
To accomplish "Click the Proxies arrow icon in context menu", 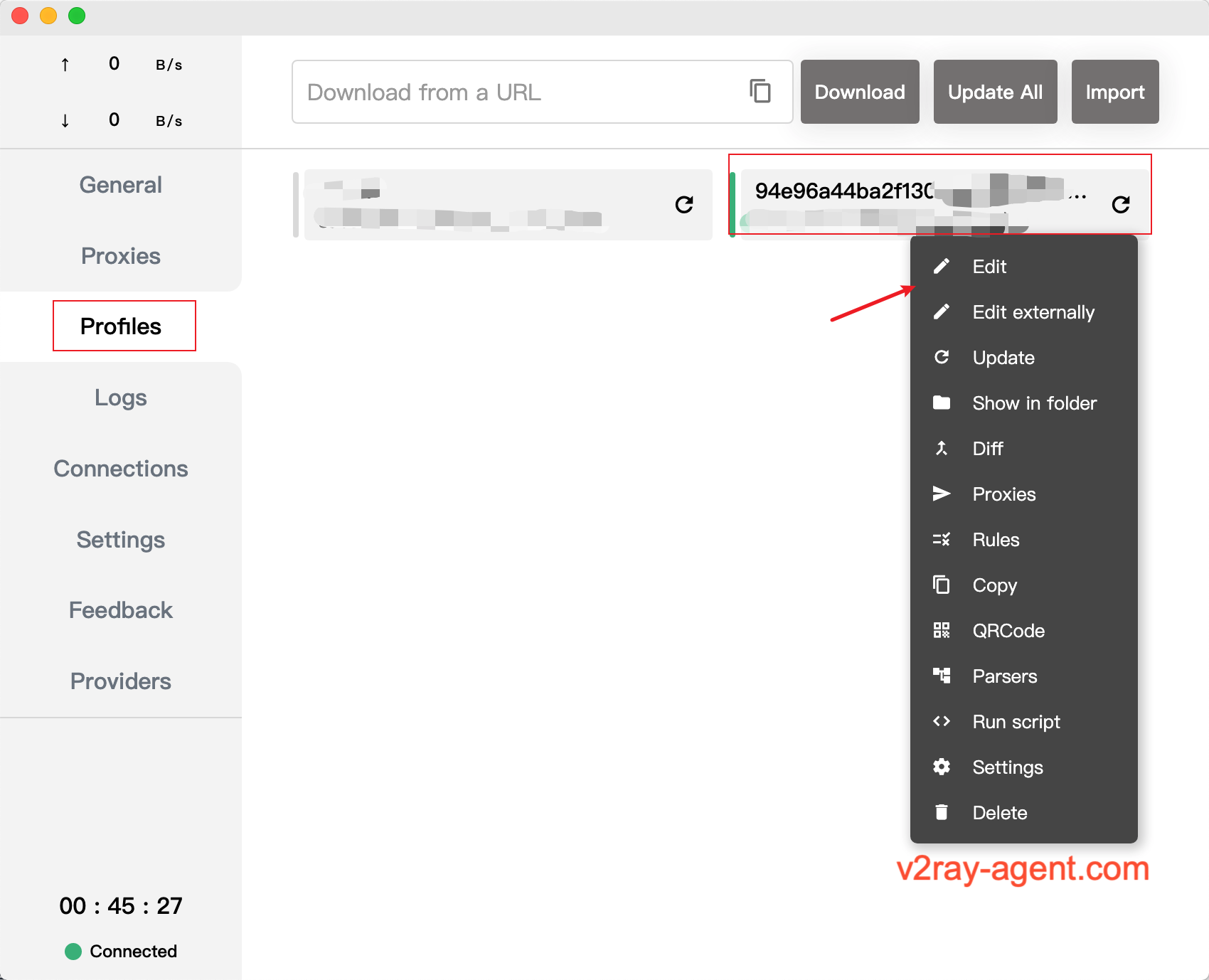I will click(942, 494).
